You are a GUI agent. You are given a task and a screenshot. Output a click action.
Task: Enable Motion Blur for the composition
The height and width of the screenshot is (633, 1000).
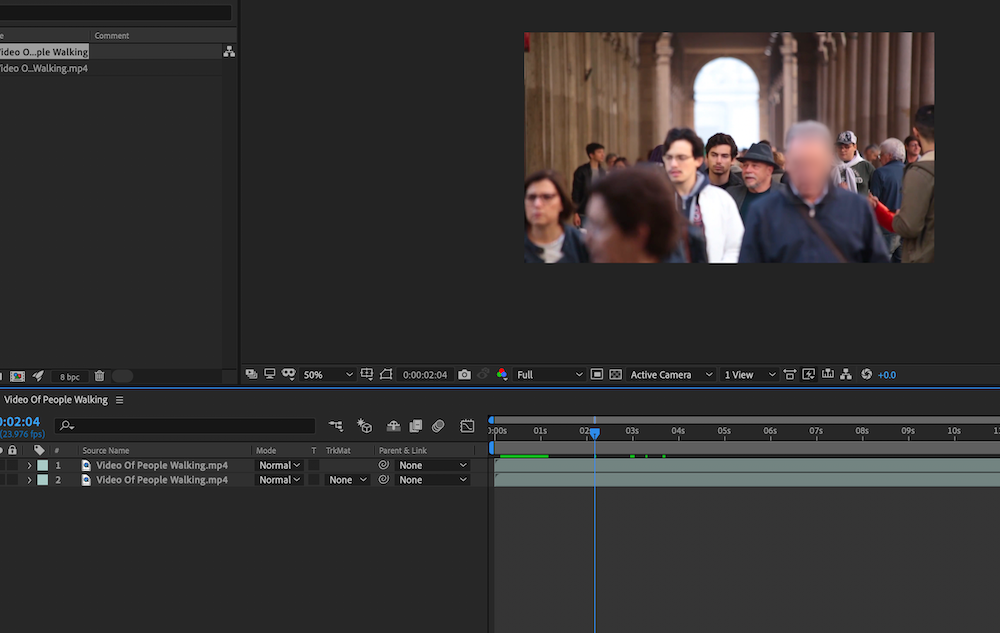pyautogui.click(x=438, y=425)
